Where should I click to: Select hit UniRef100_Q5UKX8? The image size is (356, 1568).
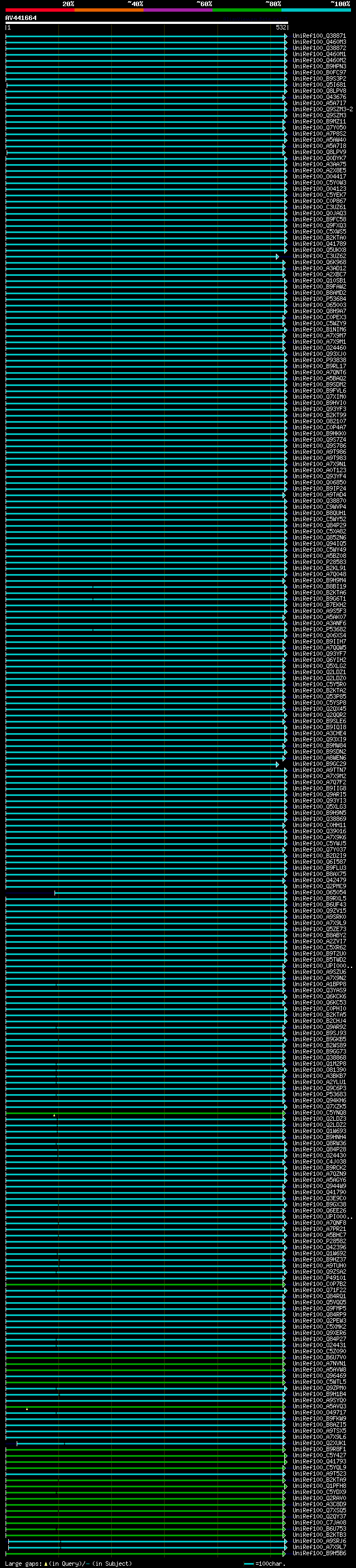(319, 250)
